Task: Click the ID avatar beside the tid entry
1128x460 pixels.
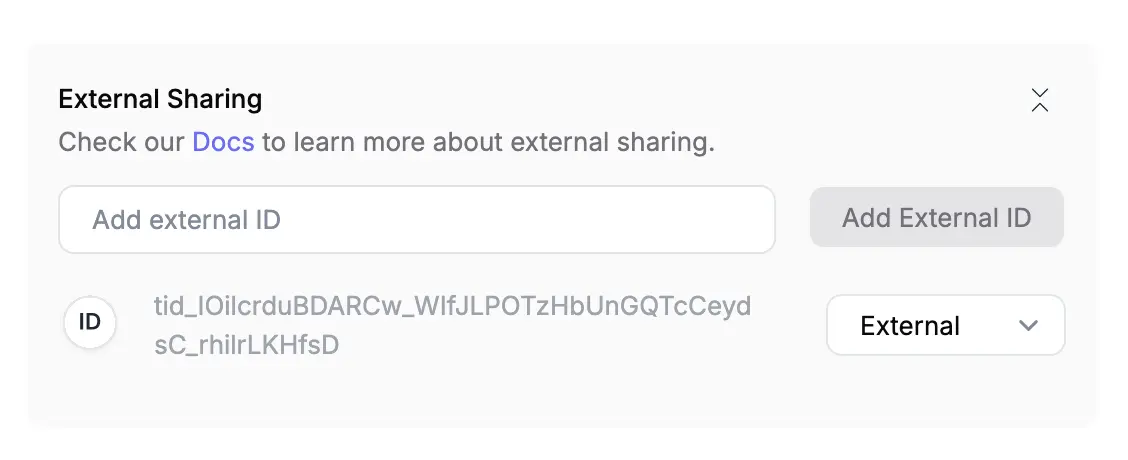Action: click(x=90, y=323)
